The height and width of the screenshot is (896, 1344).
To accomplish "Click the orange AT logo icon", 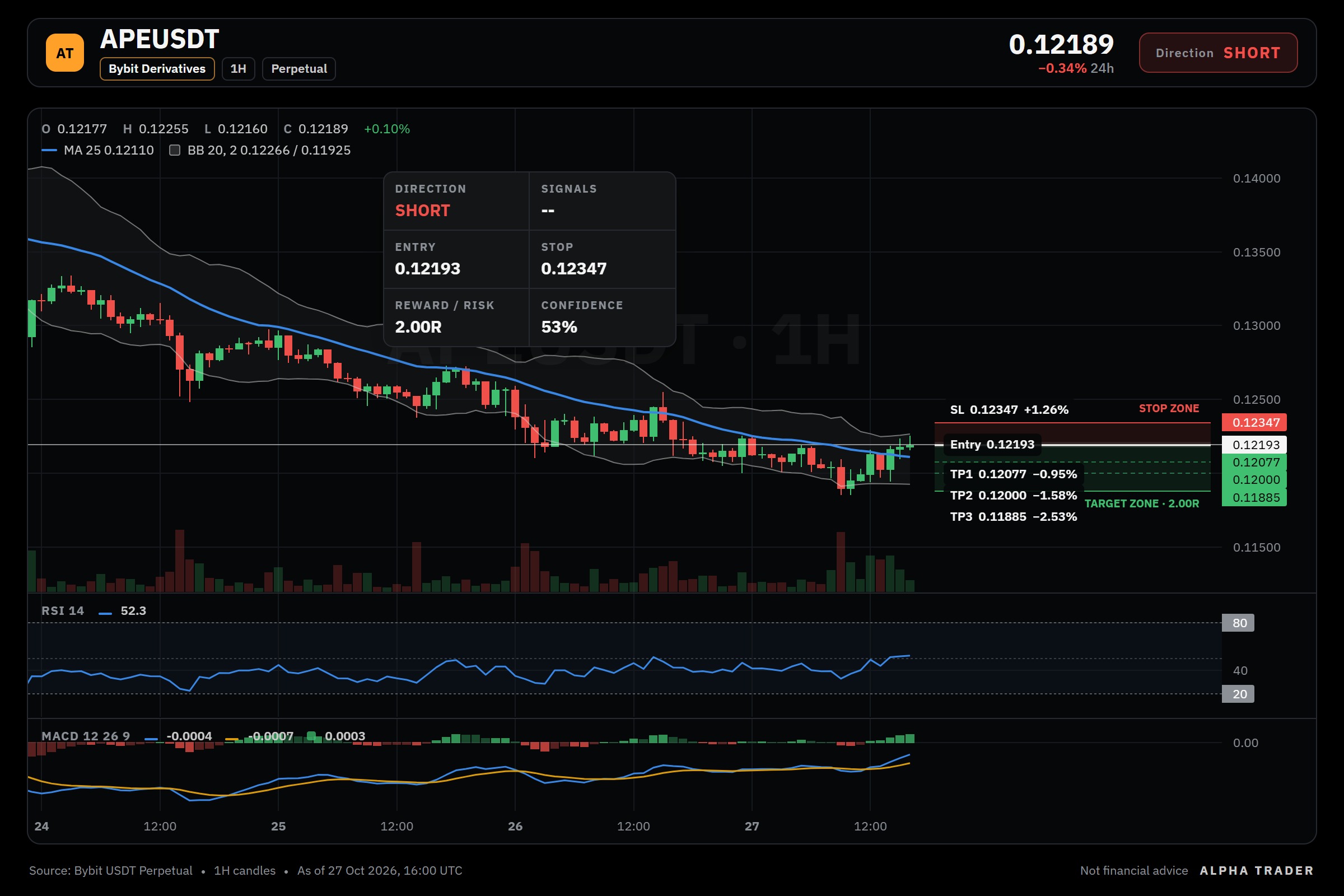I will 64,53.
